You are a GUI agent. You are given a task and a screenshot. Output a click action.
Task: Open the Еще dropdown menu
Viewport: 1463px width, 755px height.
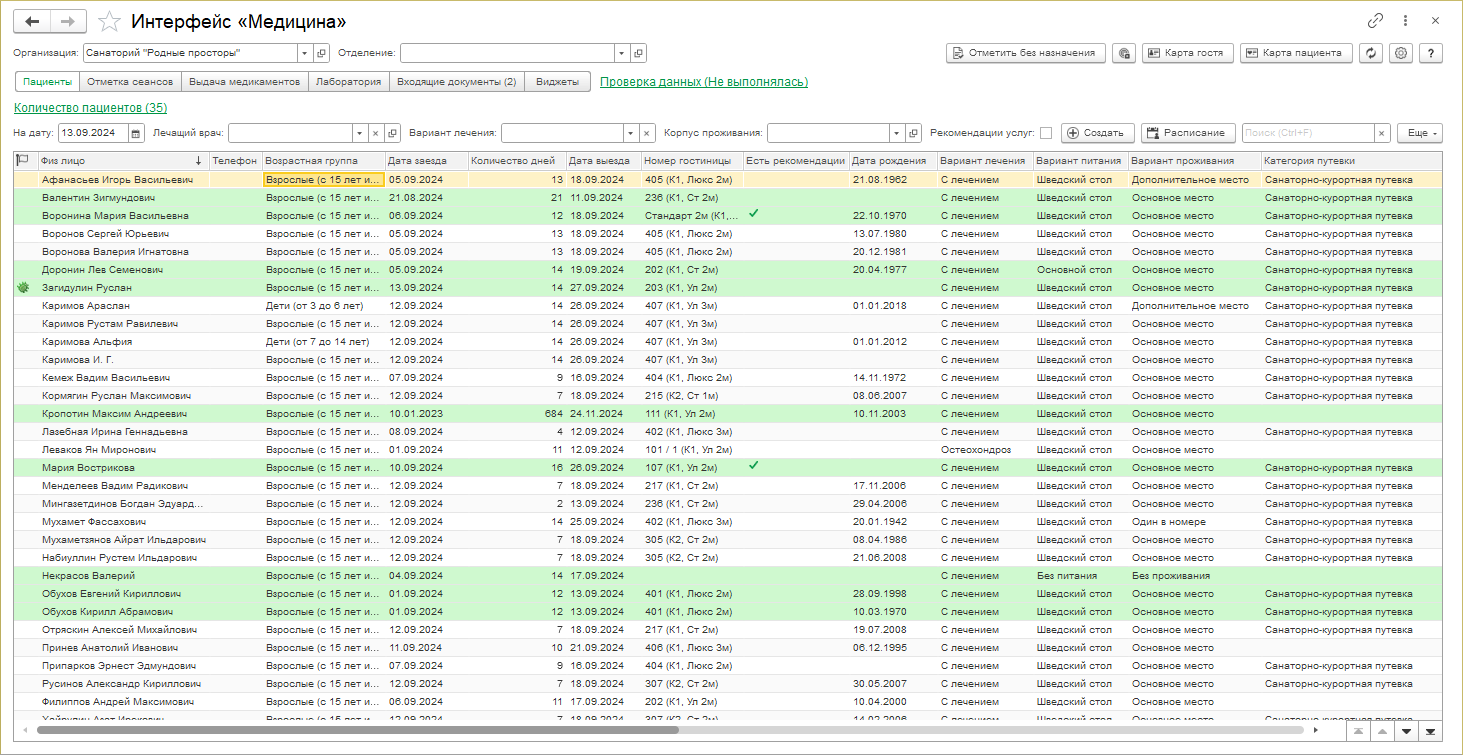point(1419,133)
